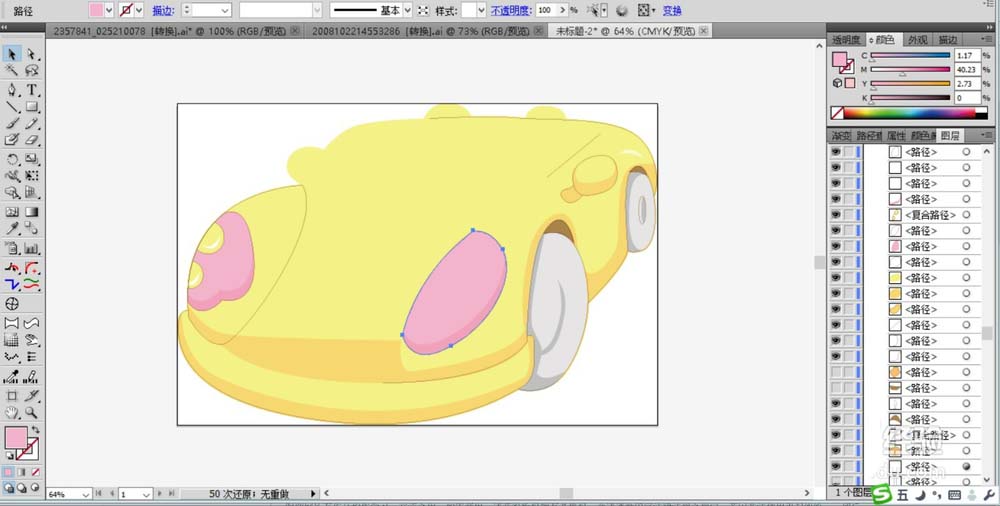Select the Magic Wand tool
Screen dimensions: 1000x506
pos(12,72)
